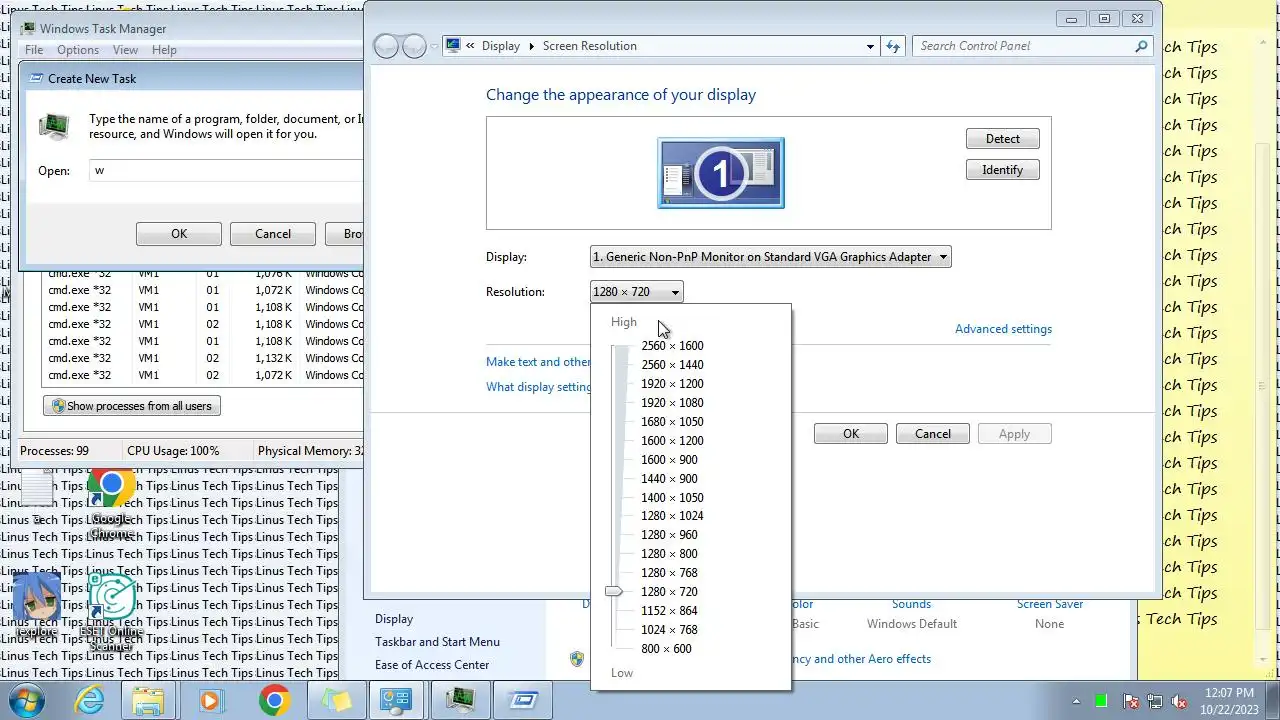
Task: Click the Identify button
Action: [x=1002, y=170]
